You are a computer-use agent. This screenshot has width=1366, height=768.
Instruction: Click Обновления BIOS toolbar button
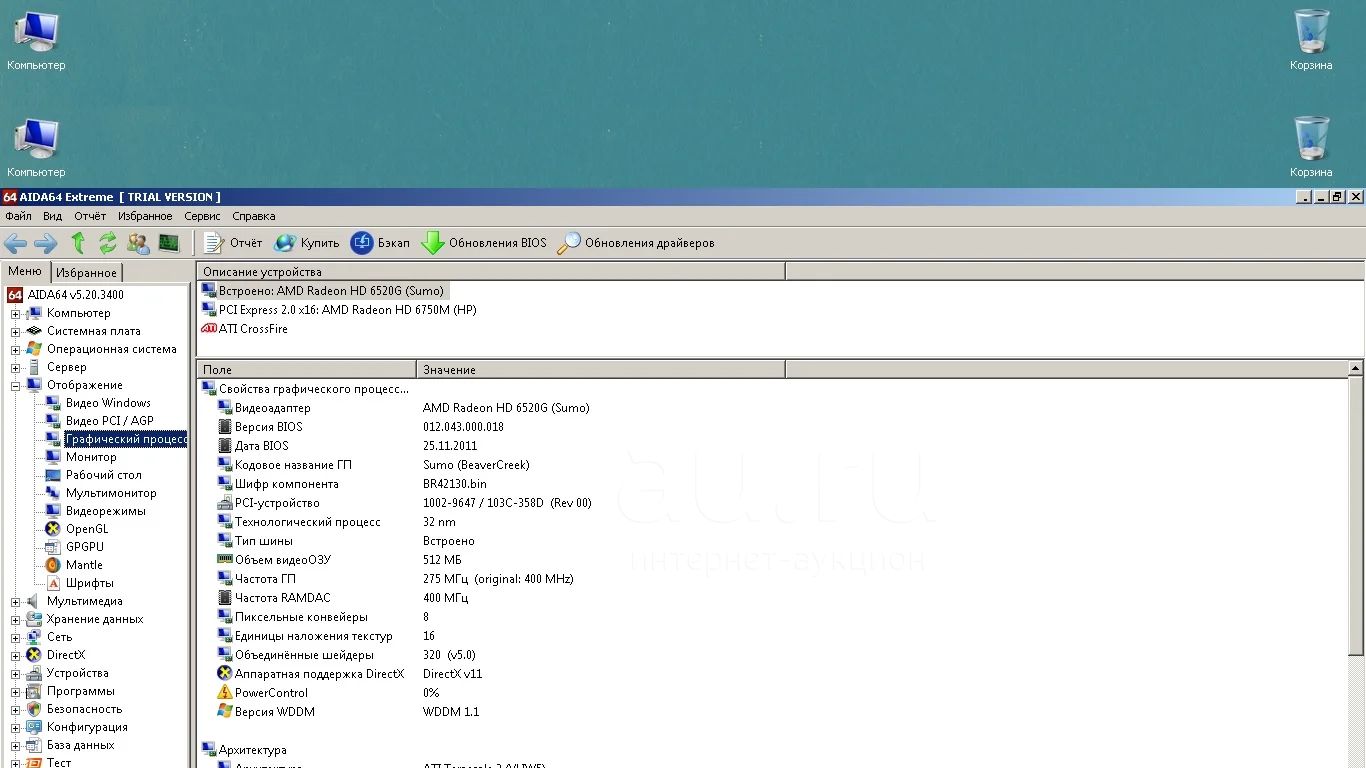pyautogui.click(x=484, y=243)
